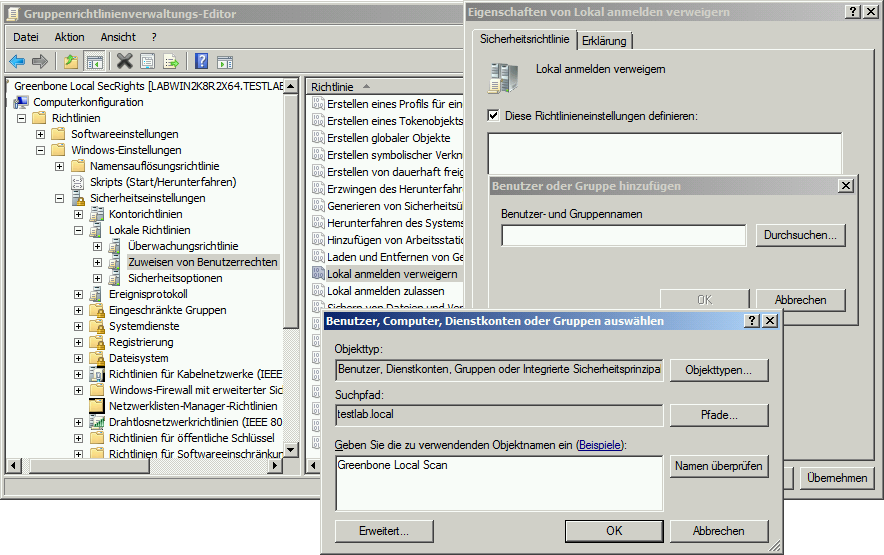Expand the Kontorichtlinien tree node

pos(79,214)
